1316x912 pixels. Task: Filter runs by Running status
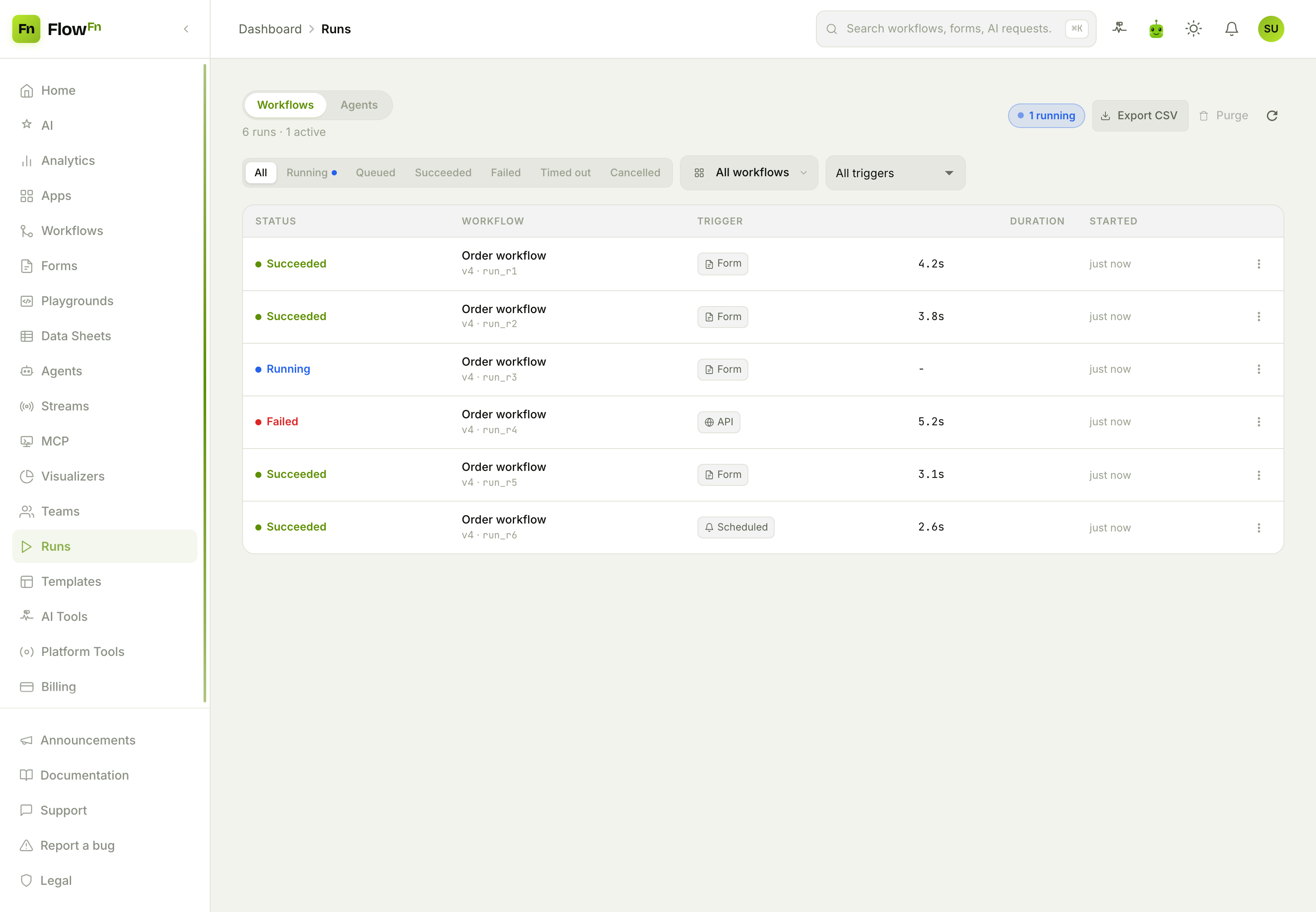tap(311, 173)
